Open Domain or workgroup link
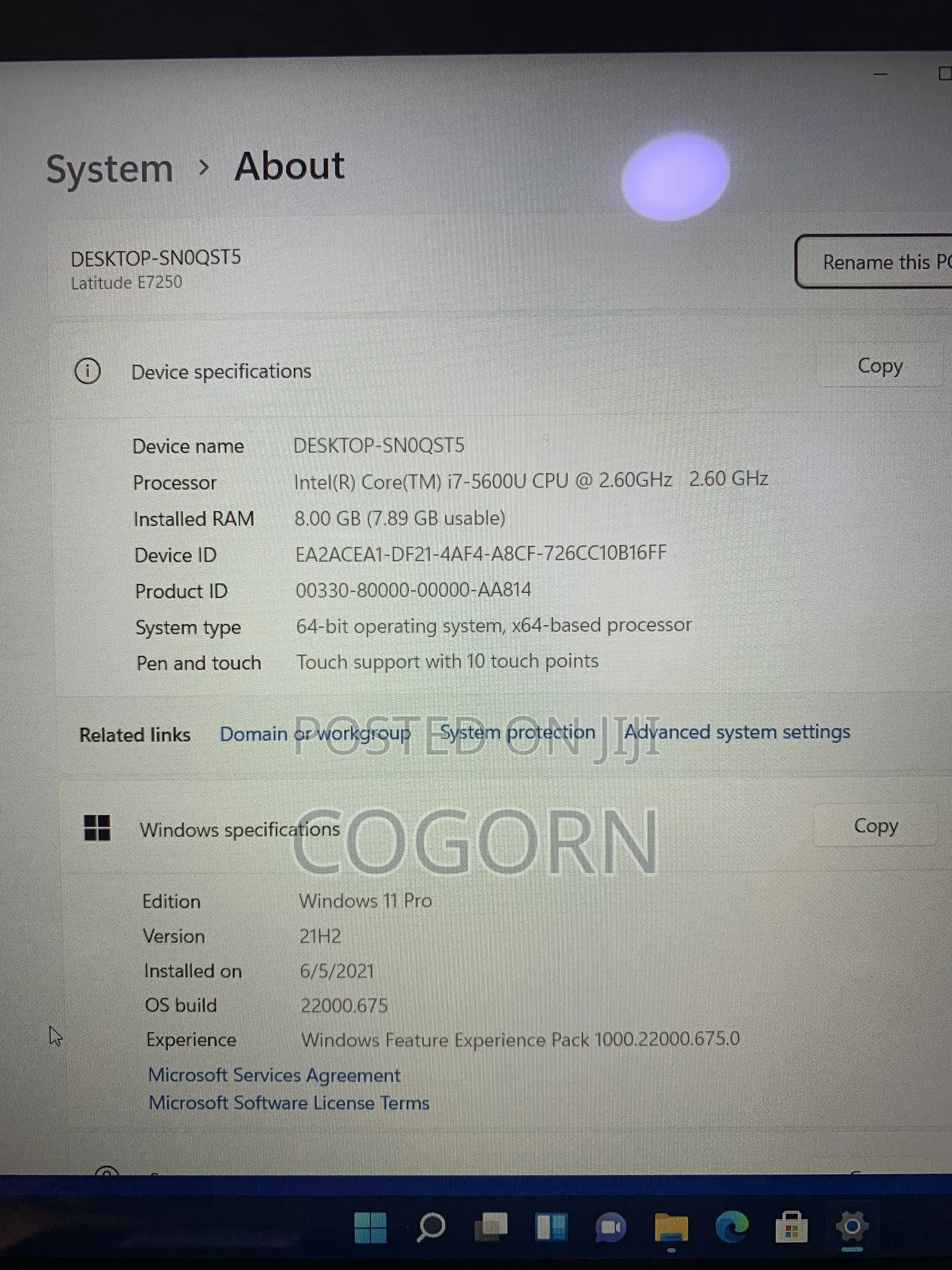This screenshot has width=952, height=1270. click(315, 733)
